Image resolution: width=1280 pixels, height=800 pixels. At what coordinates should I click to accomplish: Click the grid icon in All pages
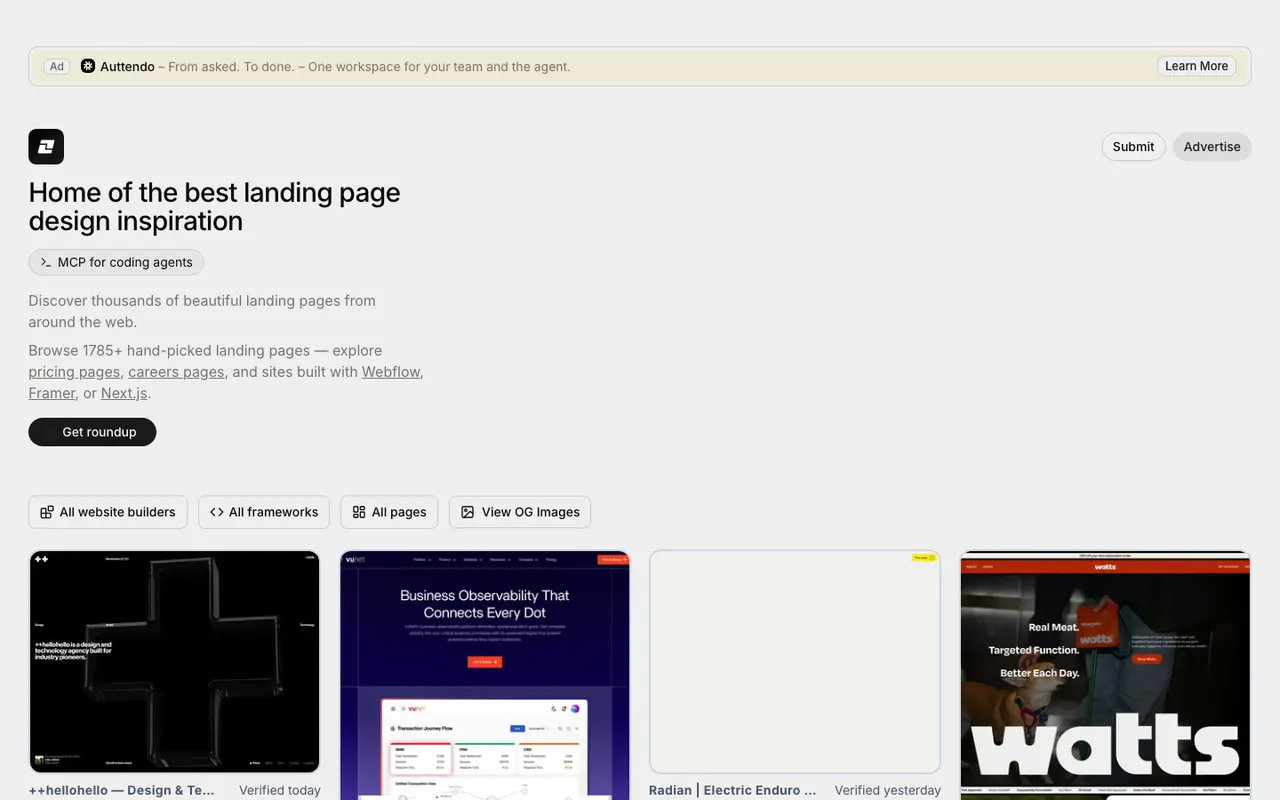tap(359, 512)
